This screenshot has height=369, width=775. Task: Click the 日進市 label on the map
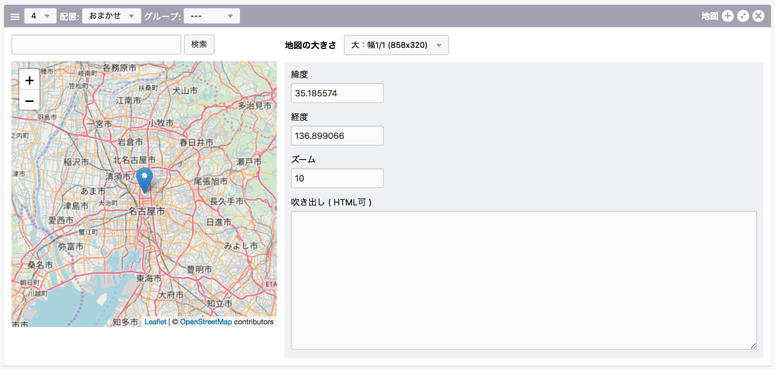(x=218, y=222)
